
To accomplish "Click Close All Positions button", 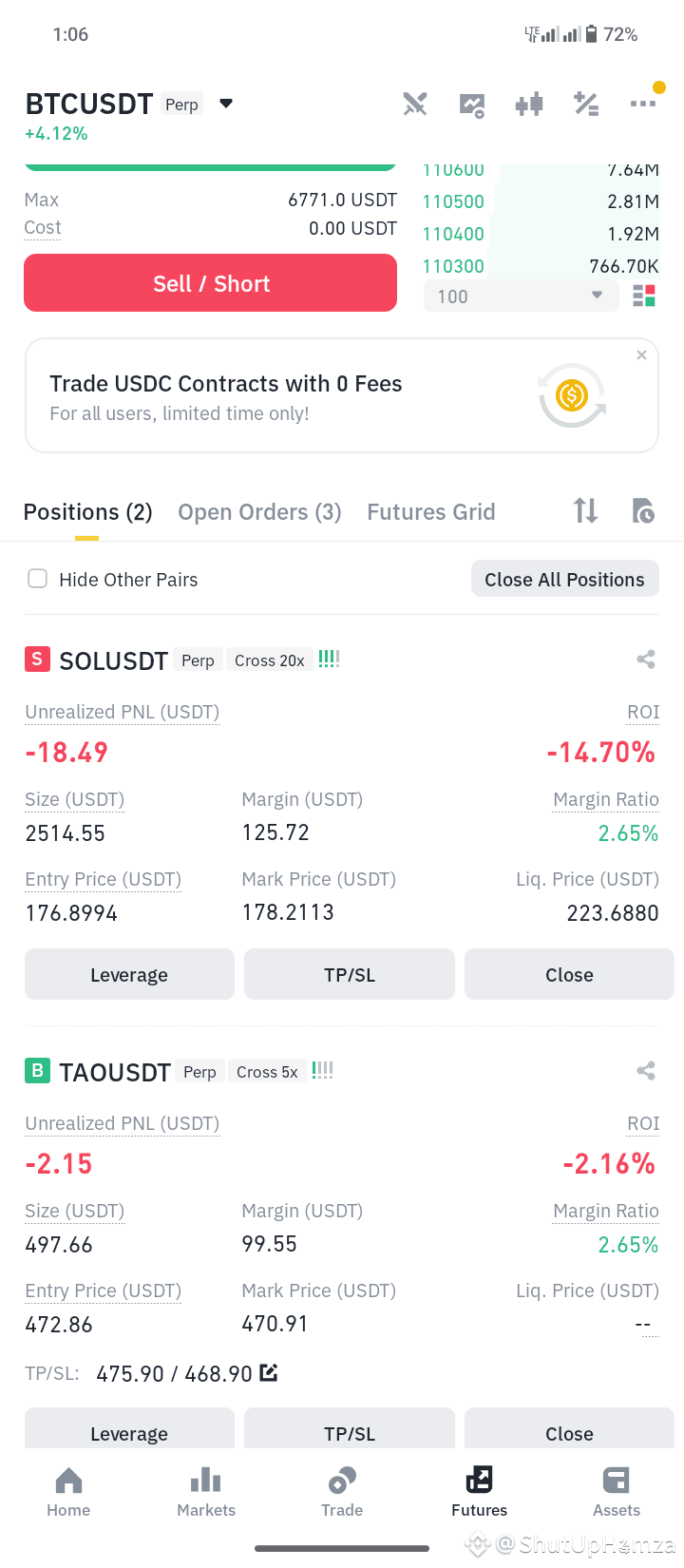I will [564, 579].
